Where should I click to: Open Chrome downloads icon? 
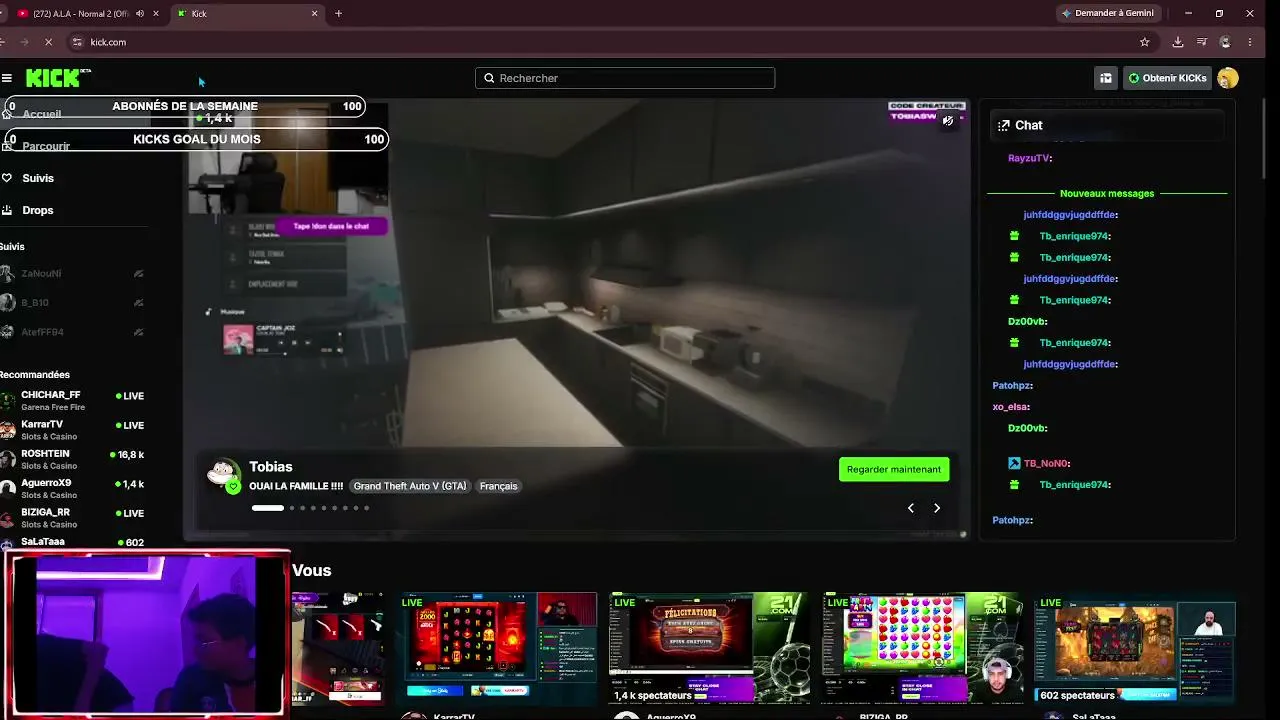[1178, 42]
